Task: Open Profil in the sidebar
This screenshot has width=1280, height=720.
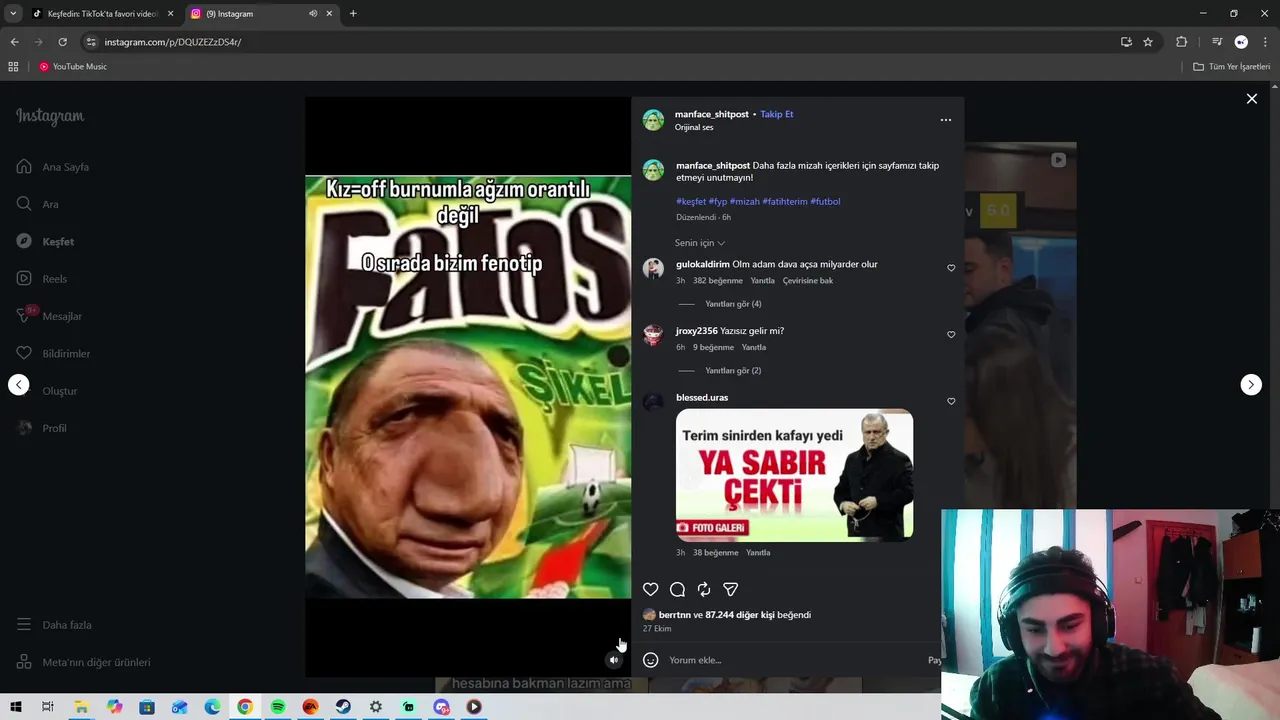Action: coord(41,428)
